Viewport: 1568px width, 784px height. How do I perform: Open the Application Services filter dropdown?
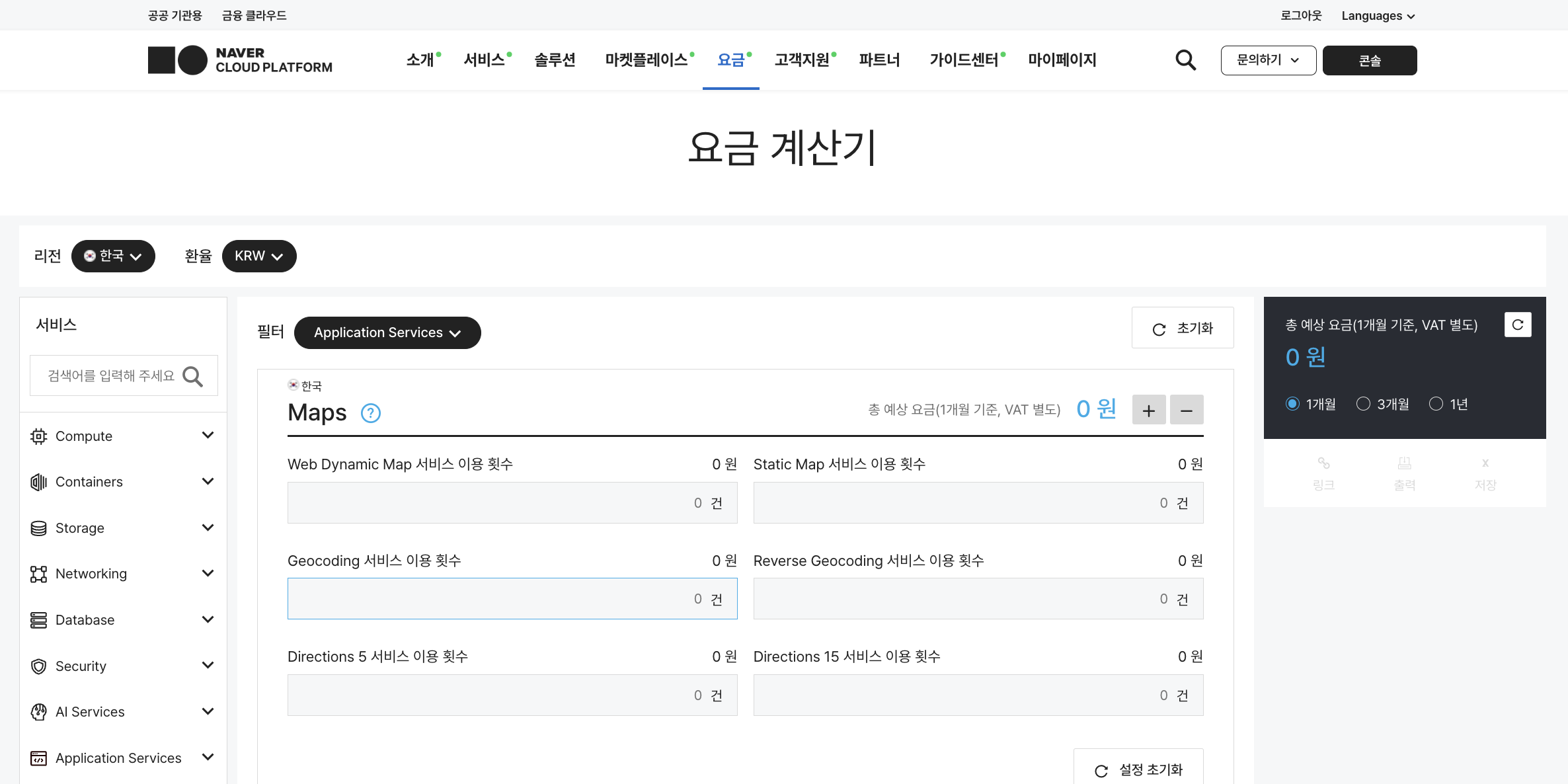click(387, 333)
